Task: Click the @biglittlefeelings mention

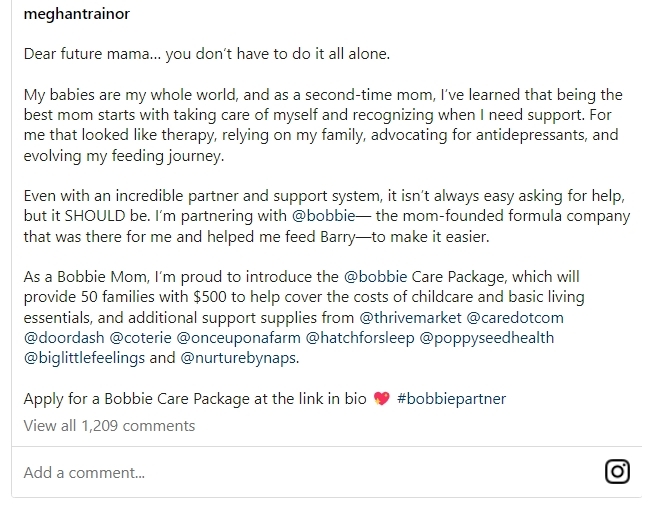Action: click(x=84, y=358)
